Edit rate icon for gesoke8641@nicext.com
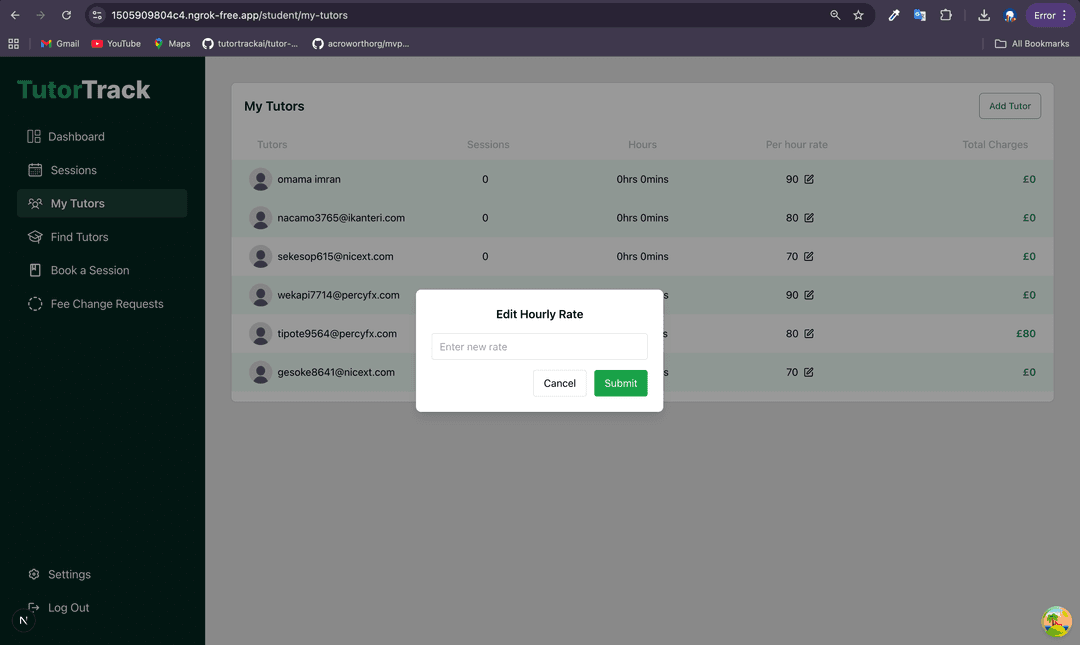Screen dimensions: 1080x645 coord(809,372)
